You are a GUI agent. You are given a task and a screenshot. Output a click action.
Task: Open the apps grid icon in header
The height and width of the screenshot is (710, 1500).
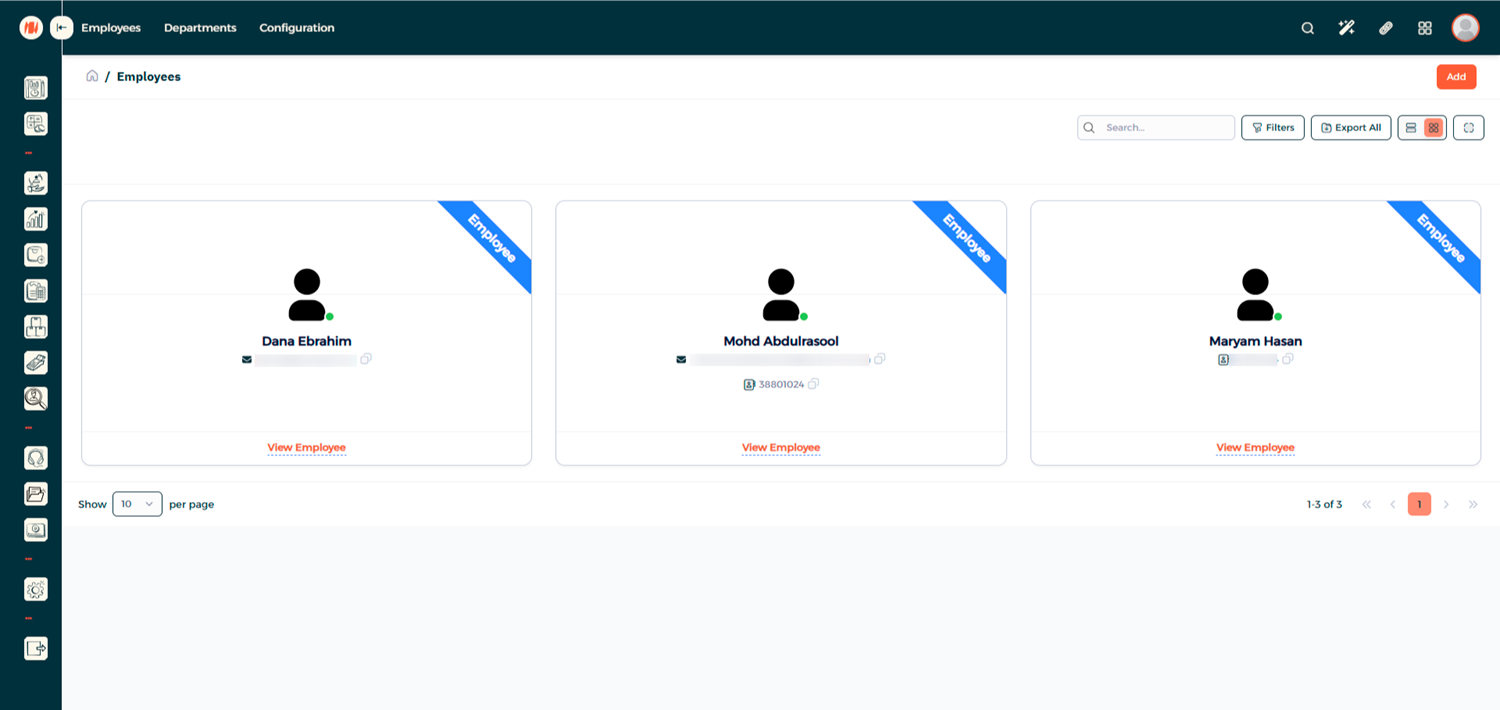[1425, 28]
